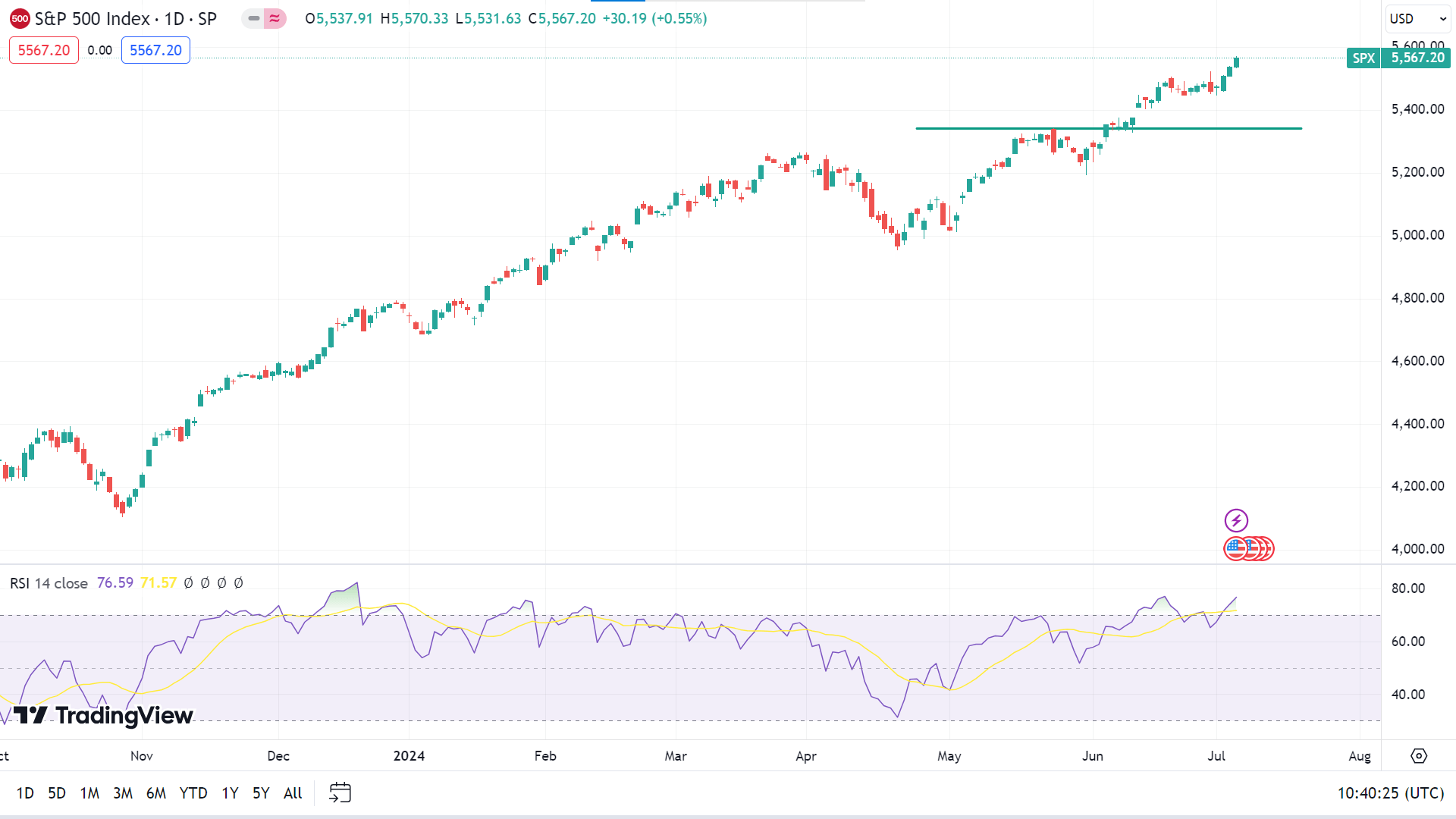Click the RSI value 76.59
The width and height of the screenshot is (1456, 819).
click(x=115, y=583)
